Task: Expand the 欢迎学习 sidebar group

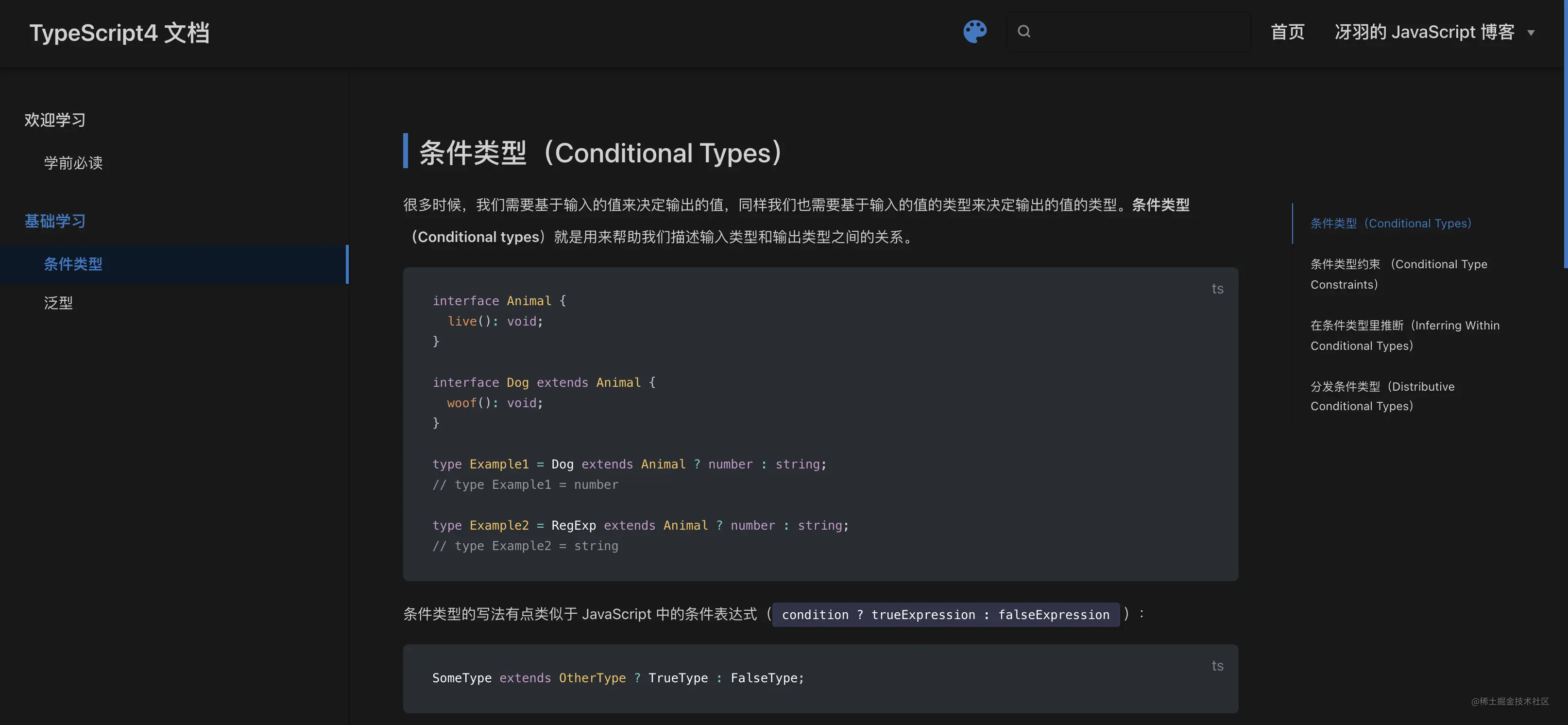Action: point(55,120)
